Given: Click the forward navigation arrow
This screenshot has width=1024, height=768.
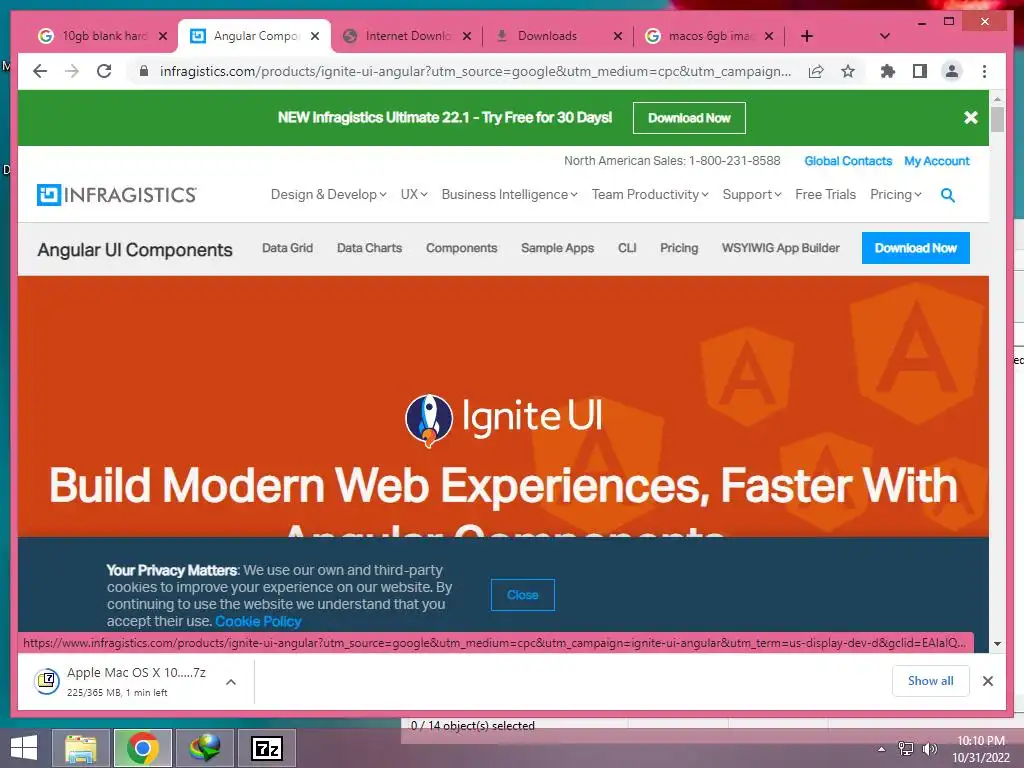Looking at the screenshot, I should point(72,71).
